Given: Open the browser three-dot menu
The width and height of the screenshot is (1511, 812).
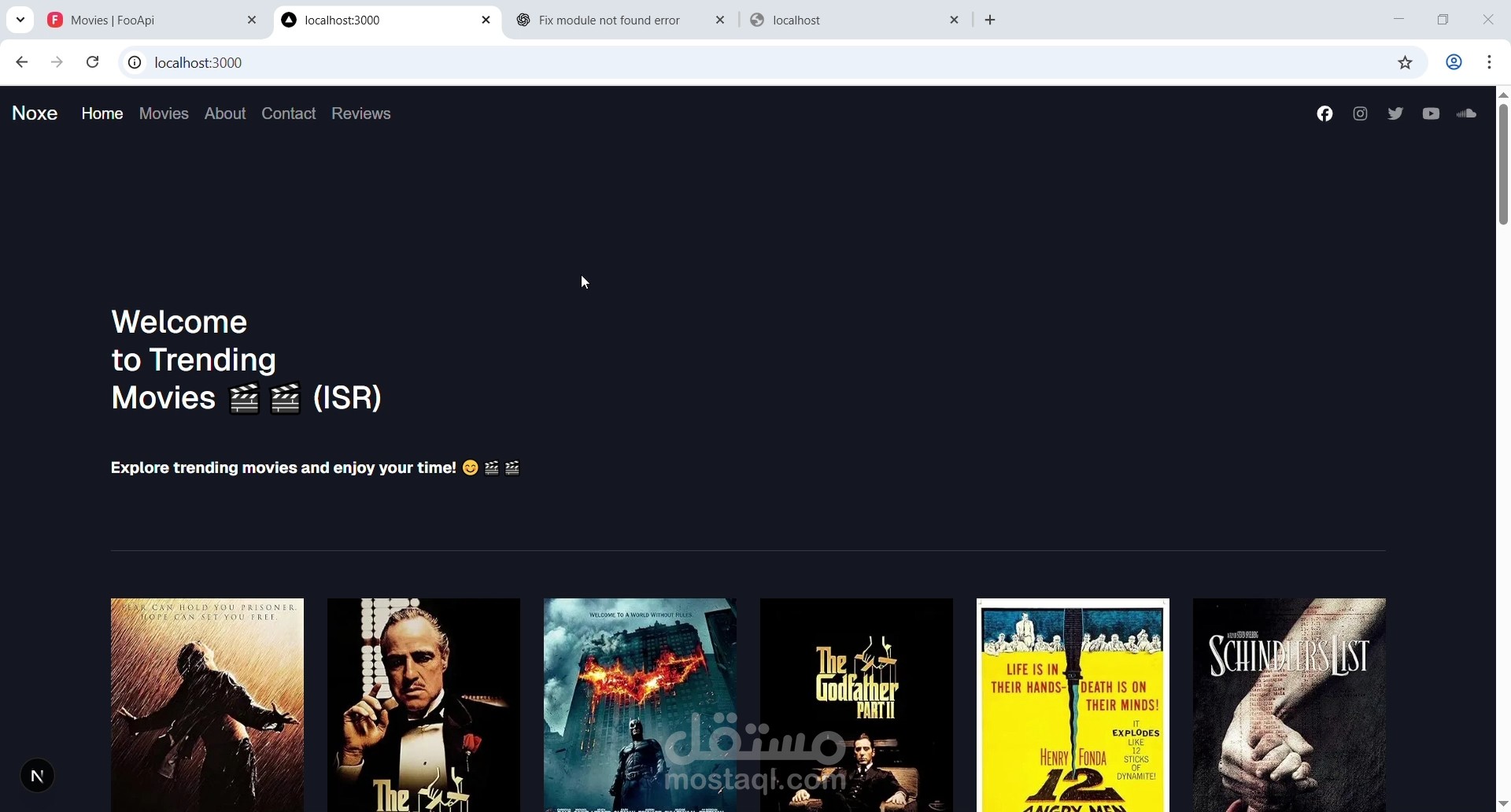Looking at the screenshot, I should 1491,62.
